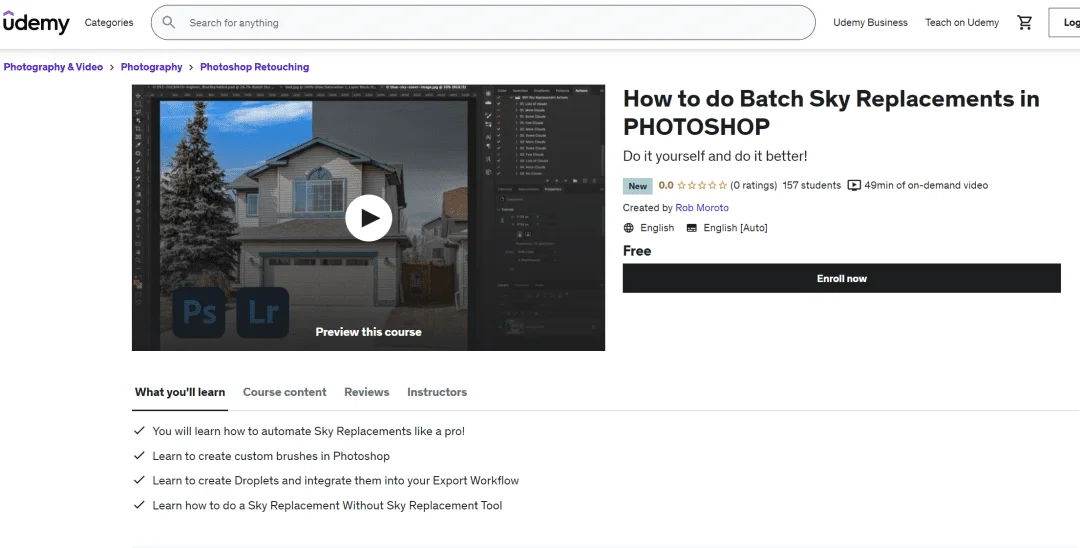The image size is (1080, 548).
Task: Click the (0 ratings) text
Action: 754,185
